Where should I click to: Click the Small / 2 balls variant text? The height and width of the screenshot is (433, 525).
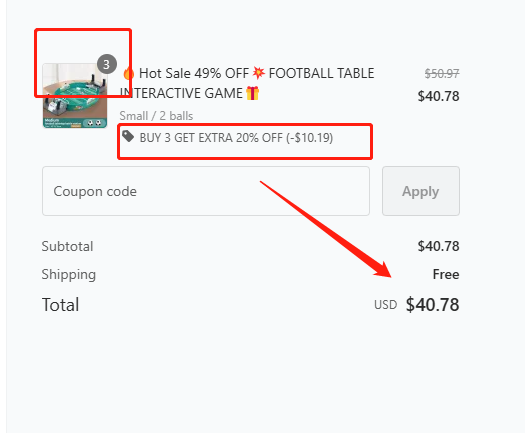pos(156,116)
